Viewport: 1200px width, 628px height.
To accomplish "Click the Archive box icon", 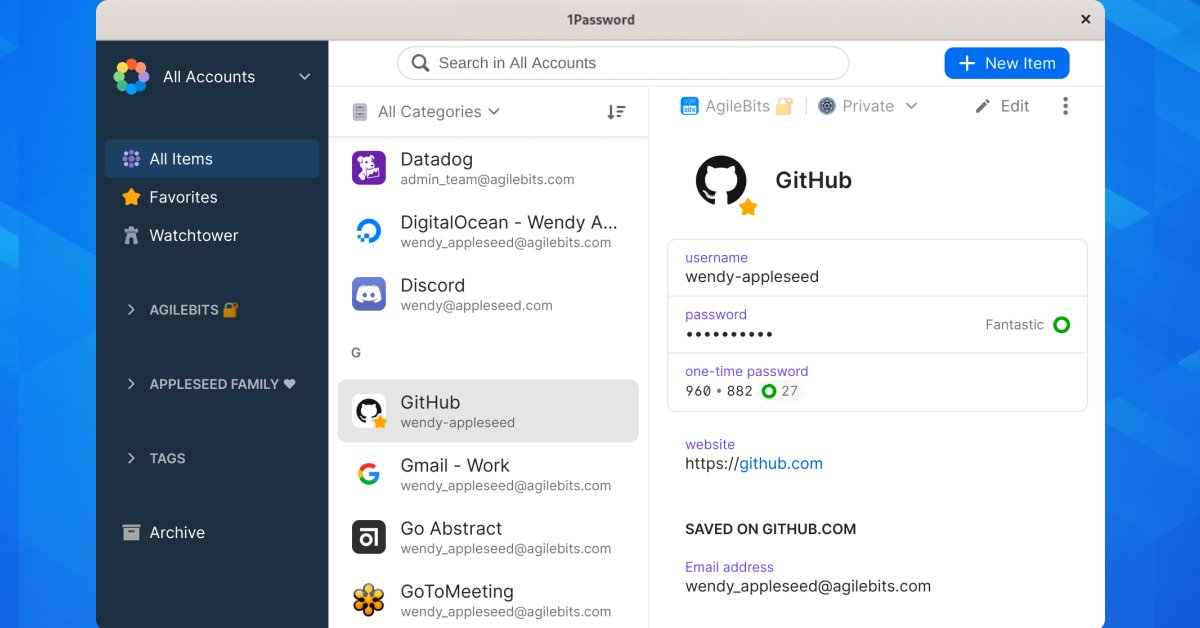I will 131,532.
